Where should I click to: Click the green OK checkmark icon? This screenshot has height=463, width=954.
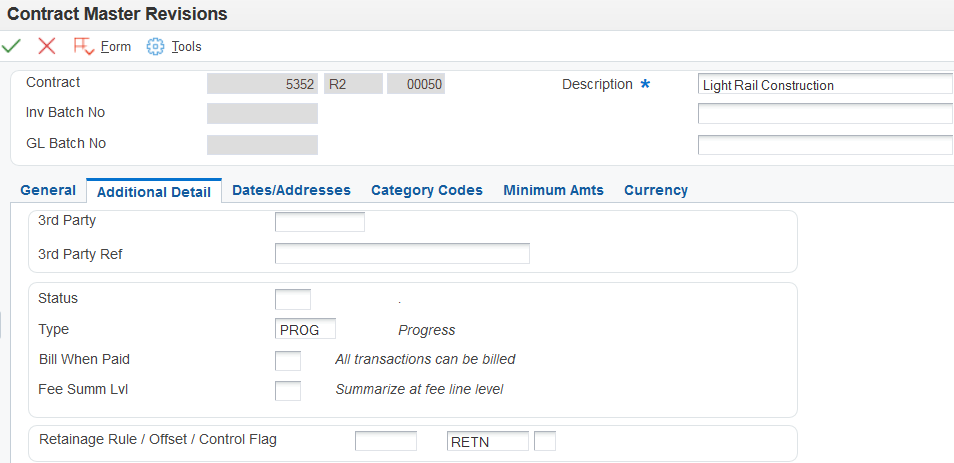12,46
